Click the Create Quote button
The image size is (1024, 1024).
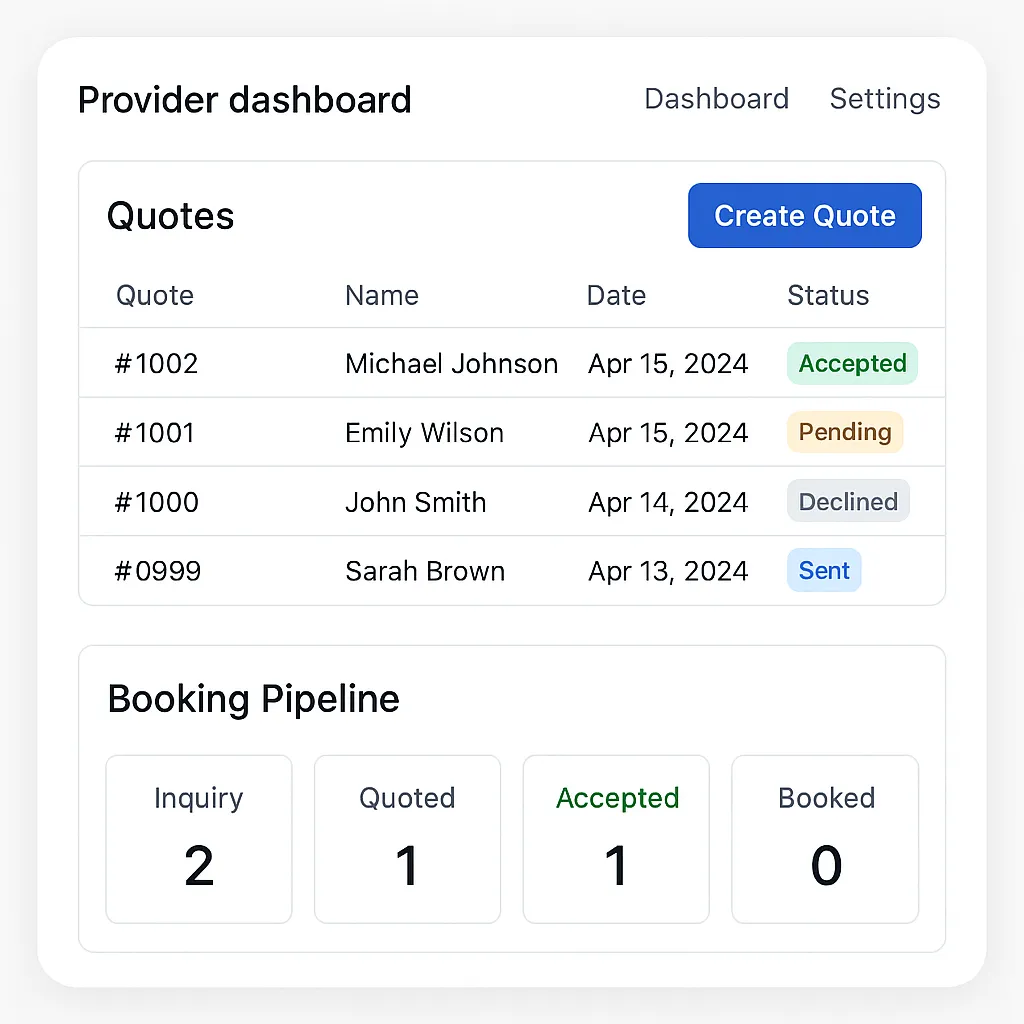(x=805, y=216)
